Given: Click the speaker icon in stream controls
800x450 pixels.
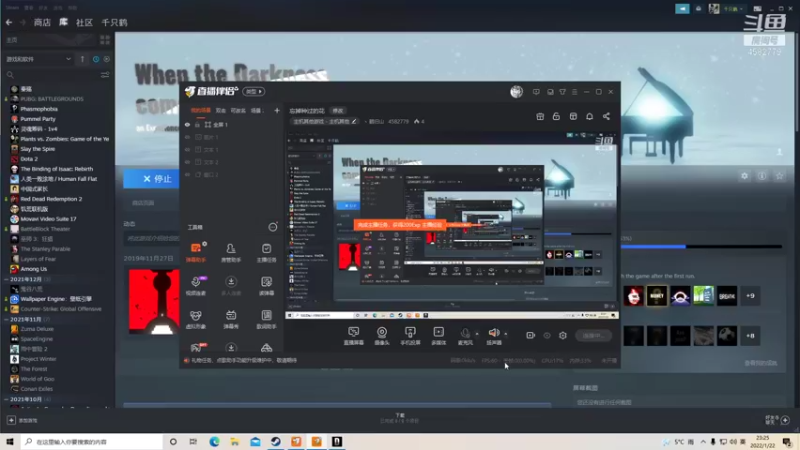Looking at the screenshot, I should [493, 333].
